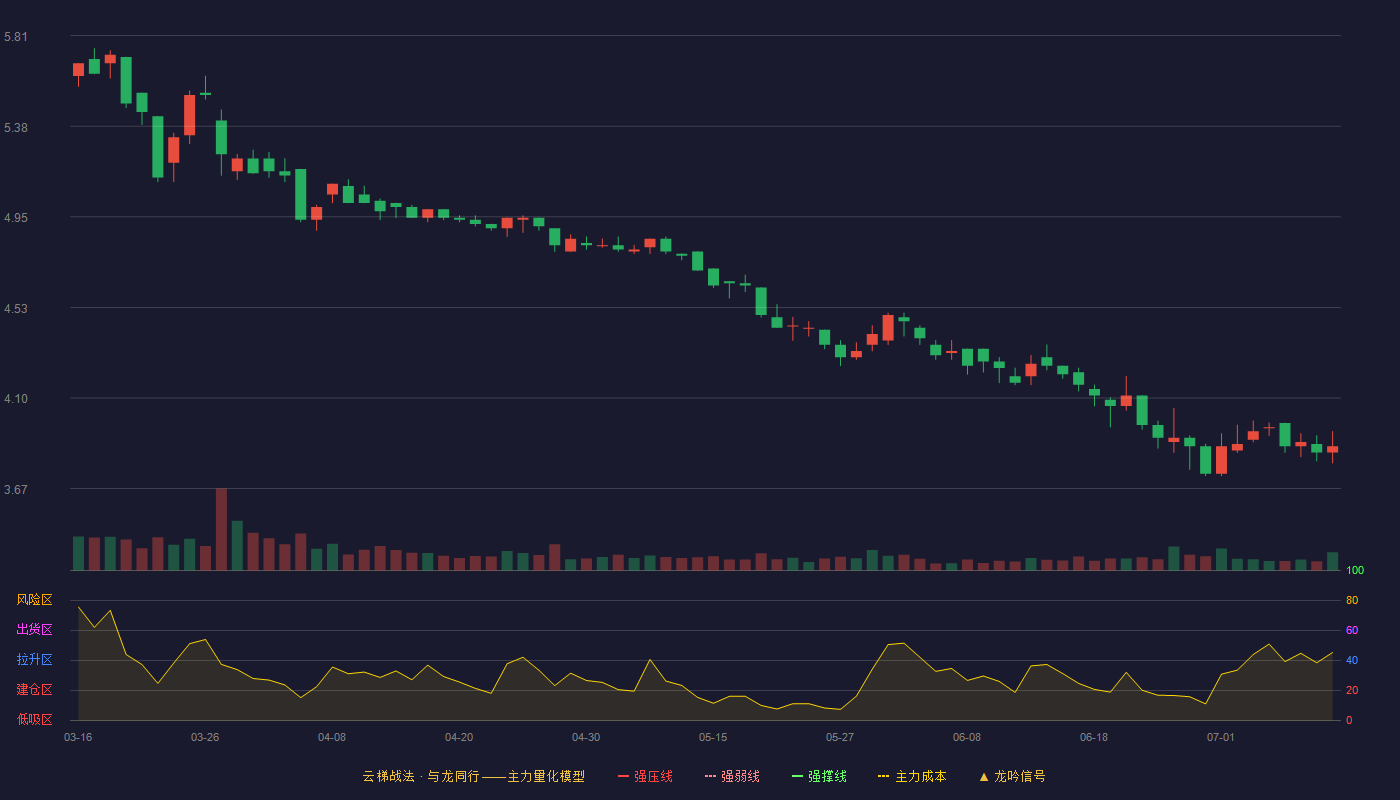Viewport: 1400px width, 800px height.
Task: Click the 5.38 price axis label
Action: point(16,128)
